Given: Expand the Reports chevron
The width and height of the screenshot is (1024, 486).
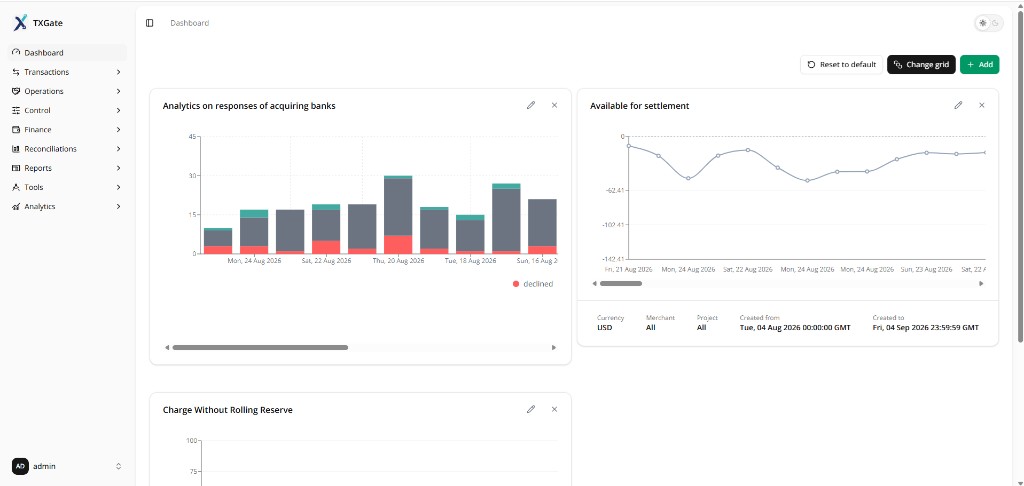Looking at the screenshot, I should (118, 168).
